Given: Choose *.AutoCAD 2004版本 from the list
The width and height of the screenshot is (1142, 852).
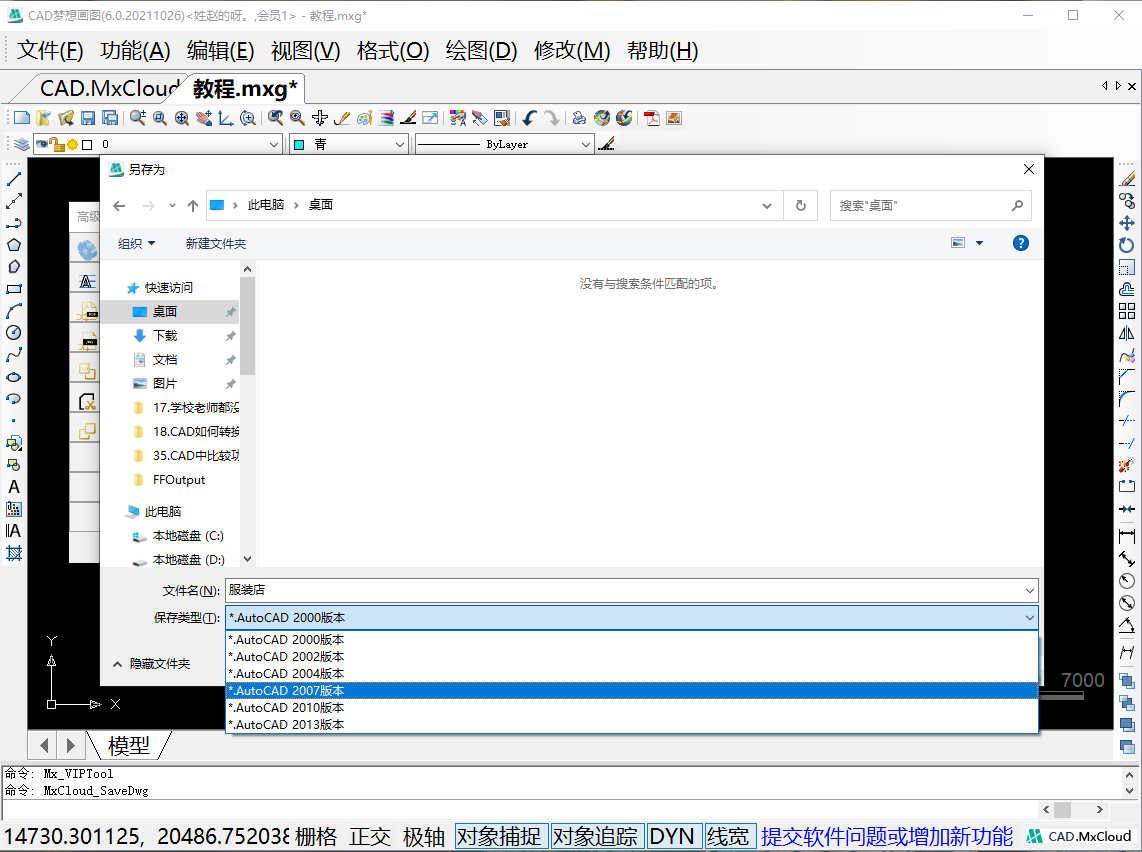Looking at the screenshot, I should pos(632,674).
